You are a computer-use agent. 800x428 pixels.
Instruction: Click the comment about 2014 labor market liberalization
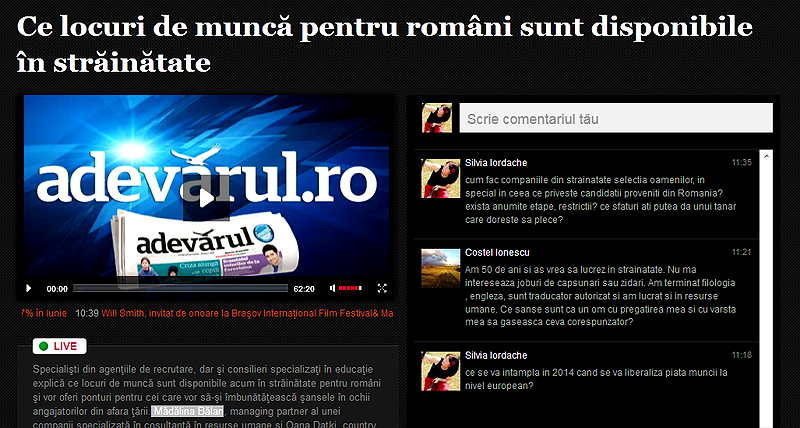pyautogui.click(x=596, y=379)
